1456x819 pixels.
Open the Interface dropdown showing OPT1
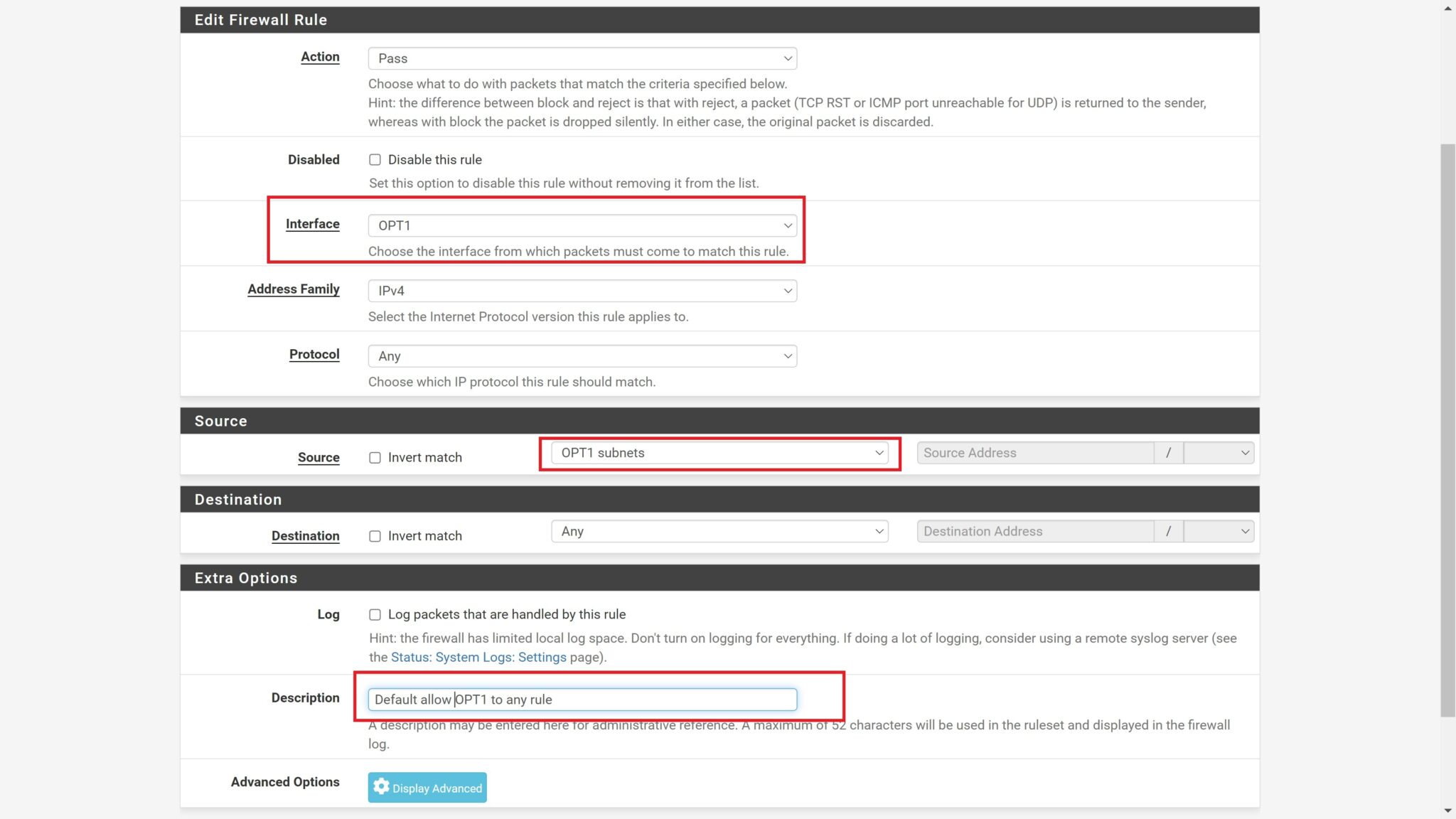(582, 225)
